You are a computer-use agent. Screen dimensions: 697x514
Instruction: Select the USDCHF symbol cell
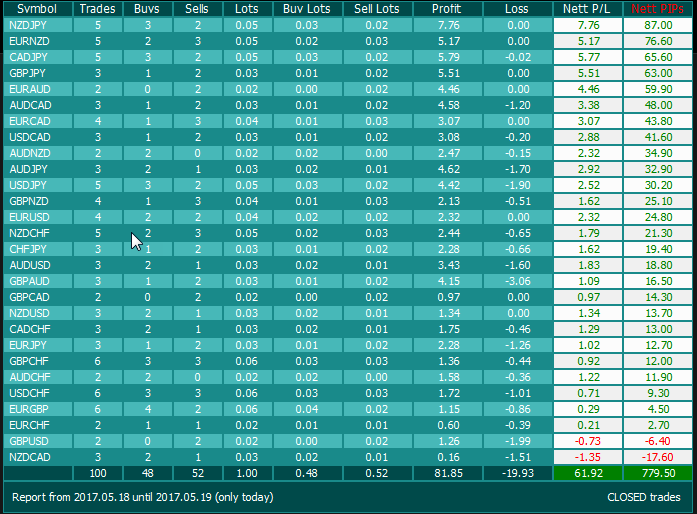click(x=37, y=394)
